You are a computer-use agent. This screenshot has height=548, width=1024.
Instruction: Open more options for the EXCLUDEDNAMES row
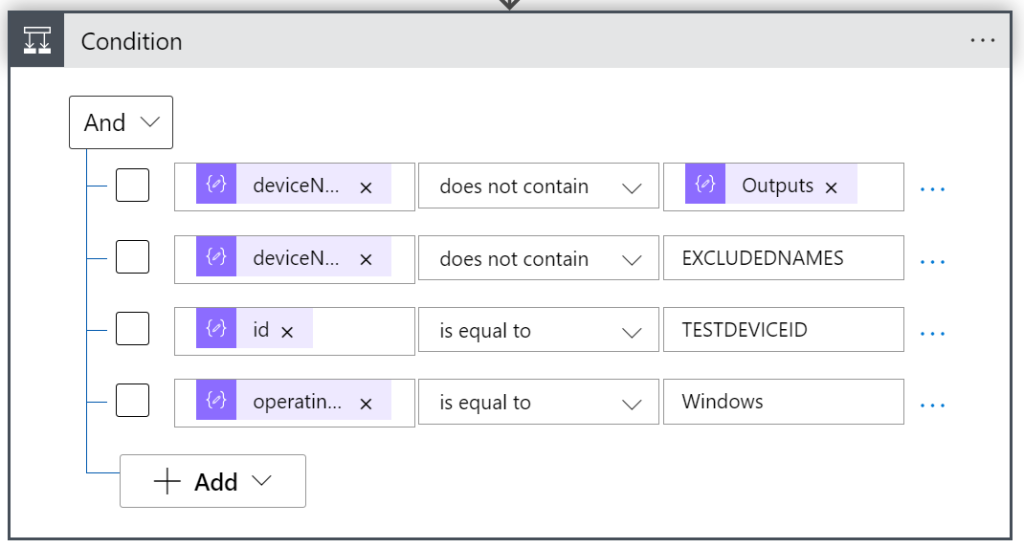(932, 260)
